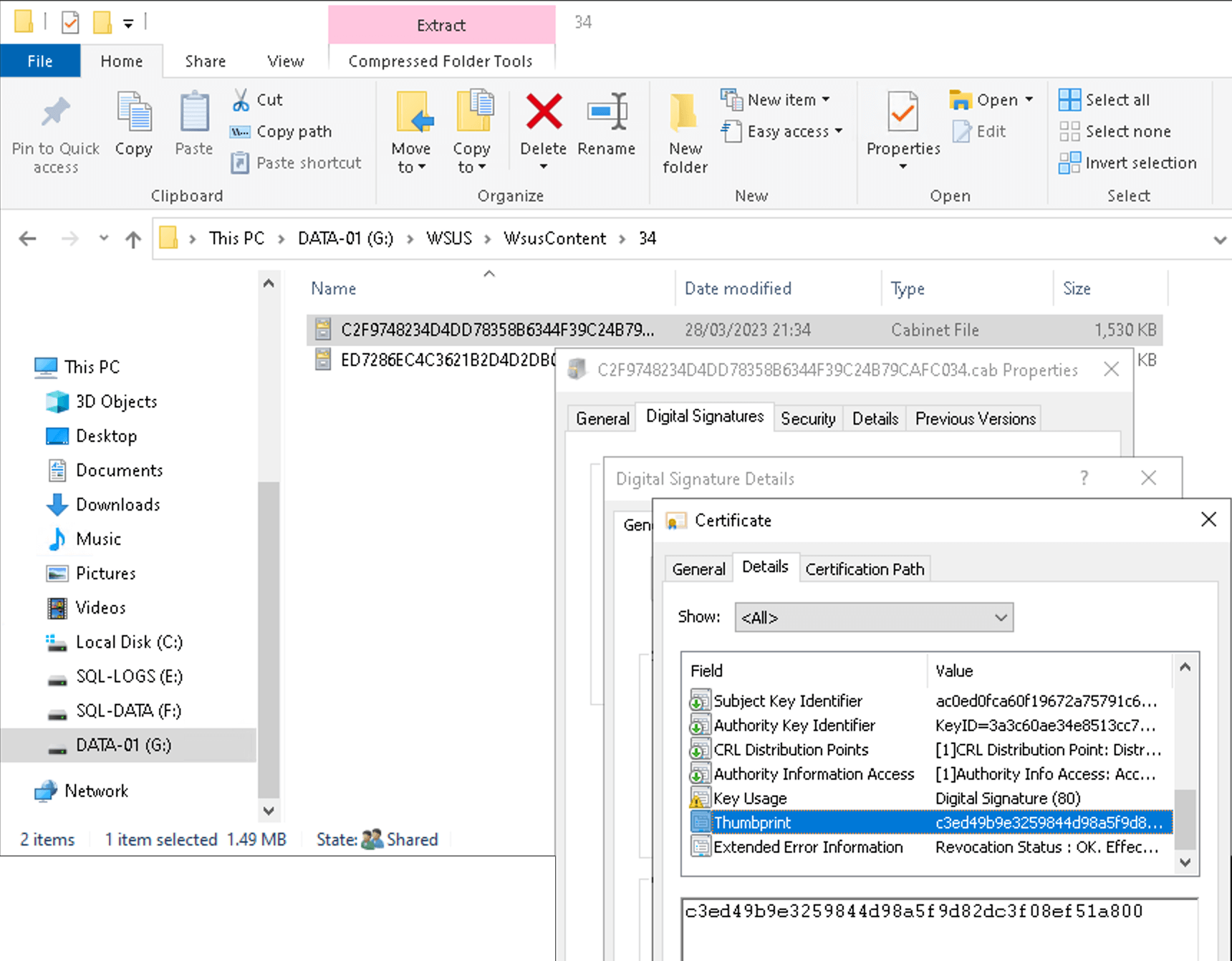Navigate back with the Back arrow
The width and height of the screenshot is (1232, 961).
(x=27, y=238)
